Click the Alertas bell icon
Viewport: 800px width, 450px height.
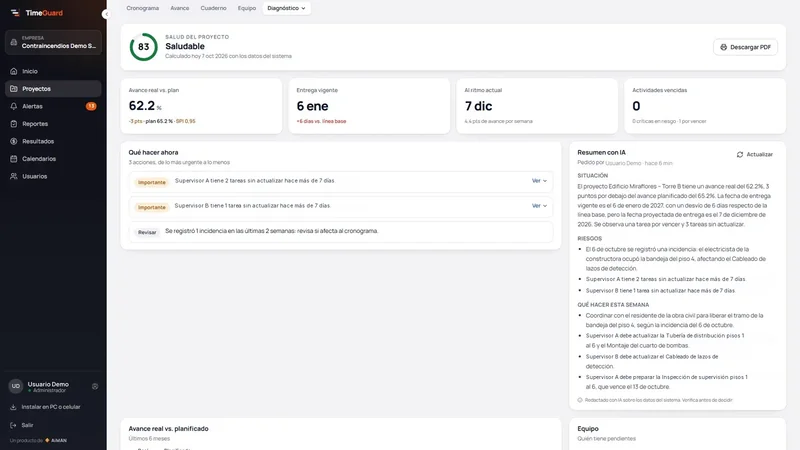(14, 106)
